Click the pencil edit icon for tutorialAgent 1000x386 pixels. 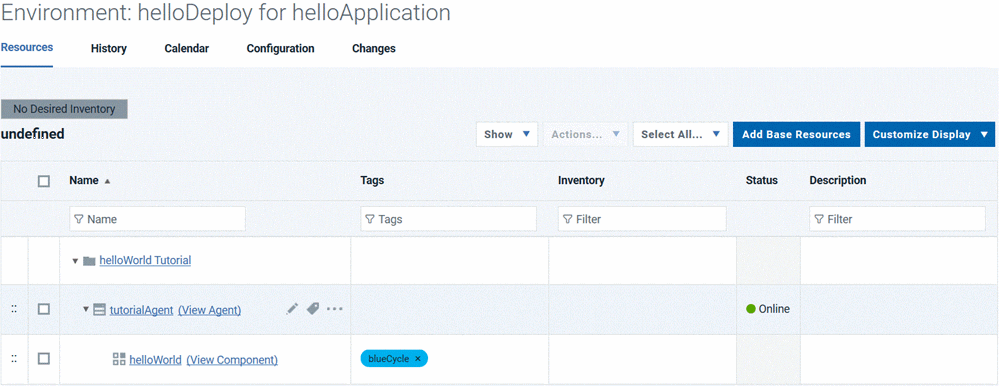(292, 309)
